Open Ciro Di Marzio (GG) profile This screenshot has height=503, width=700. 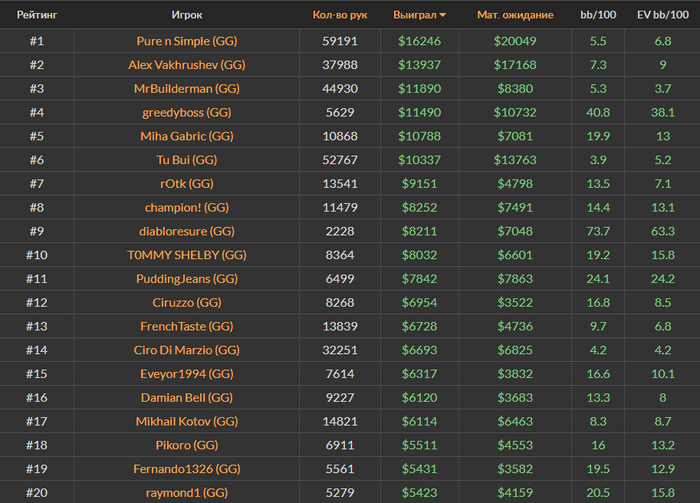pyautogui.click(x=187, y=350)
